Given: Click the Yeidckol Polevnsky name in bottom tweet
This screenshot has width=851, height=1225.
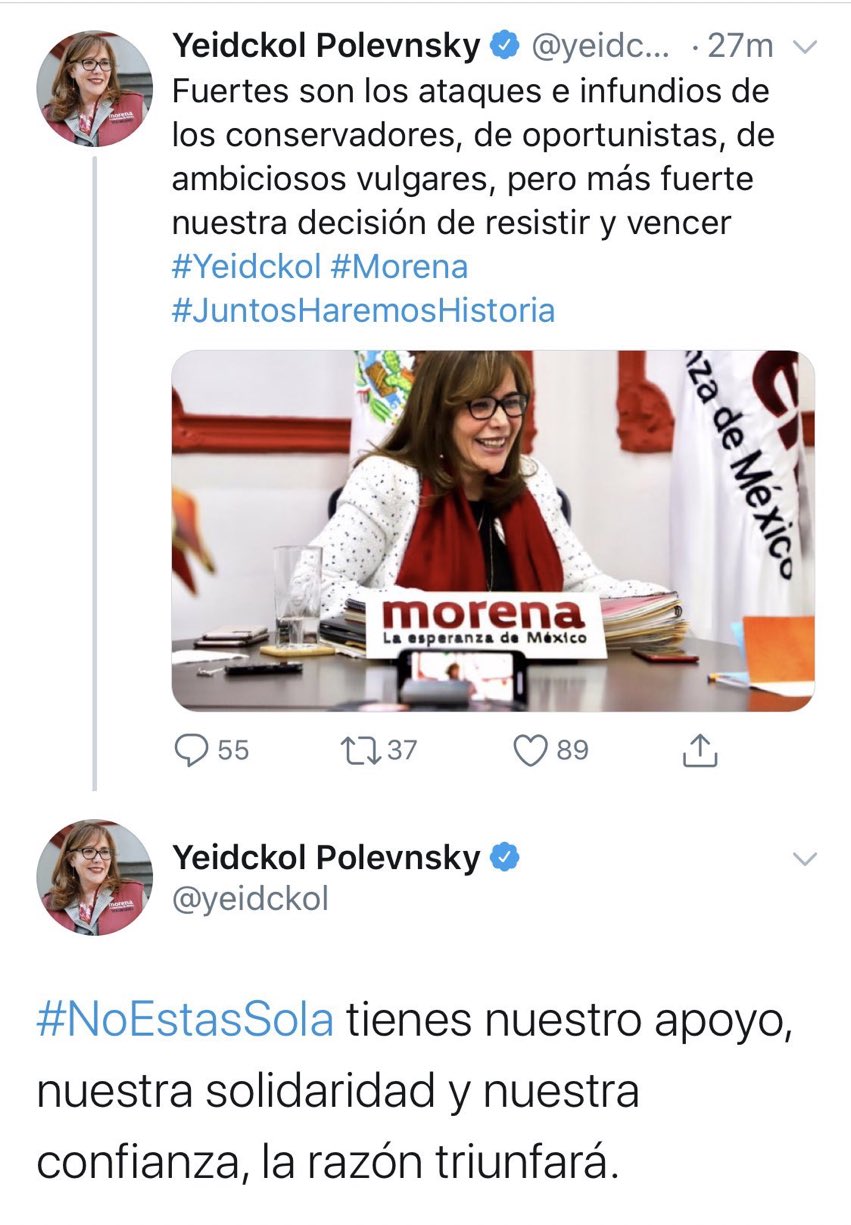Looking at the screenshot, I should 327,857.
